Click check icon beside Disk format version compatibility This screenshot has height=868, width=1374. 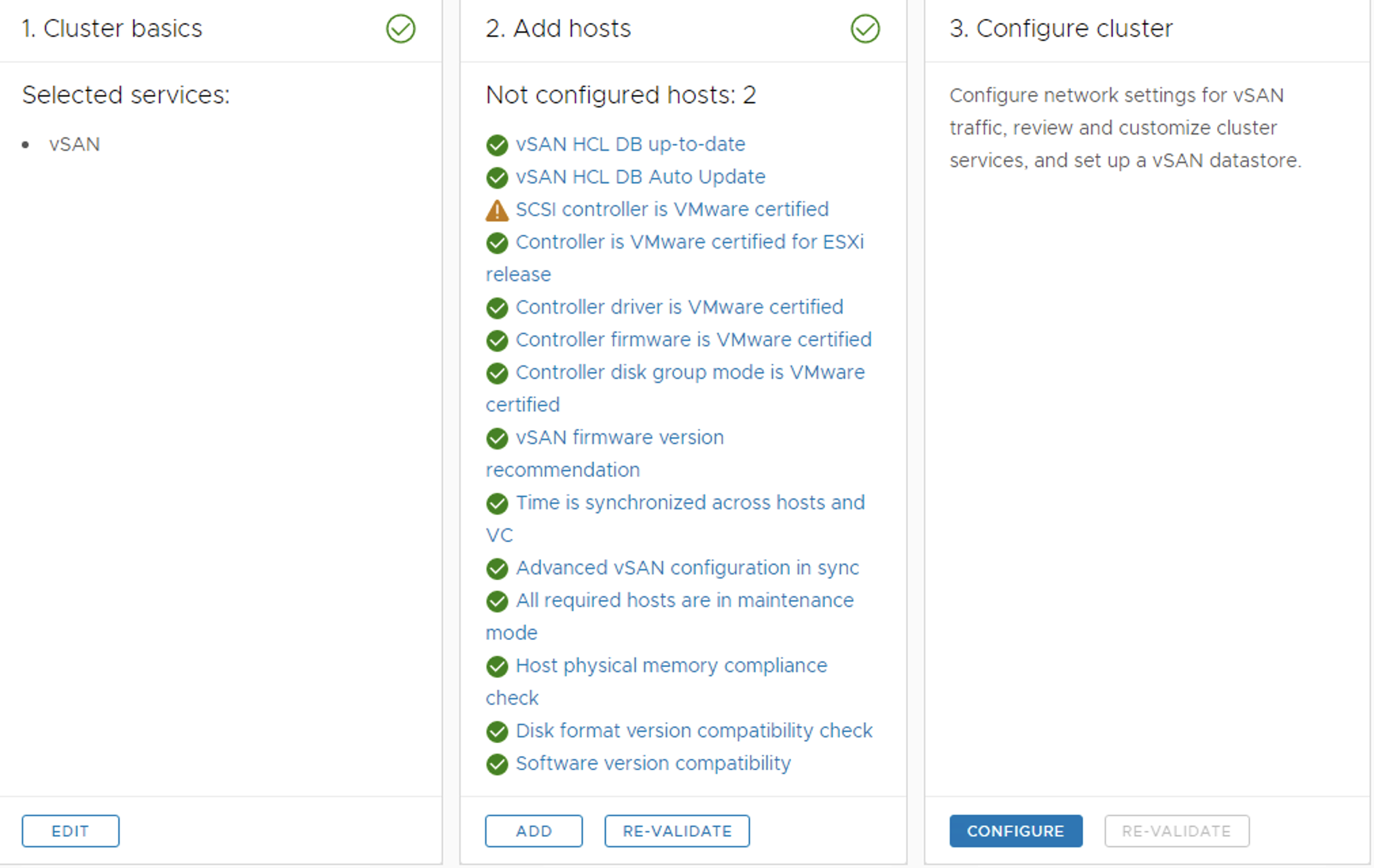[497, 731]
